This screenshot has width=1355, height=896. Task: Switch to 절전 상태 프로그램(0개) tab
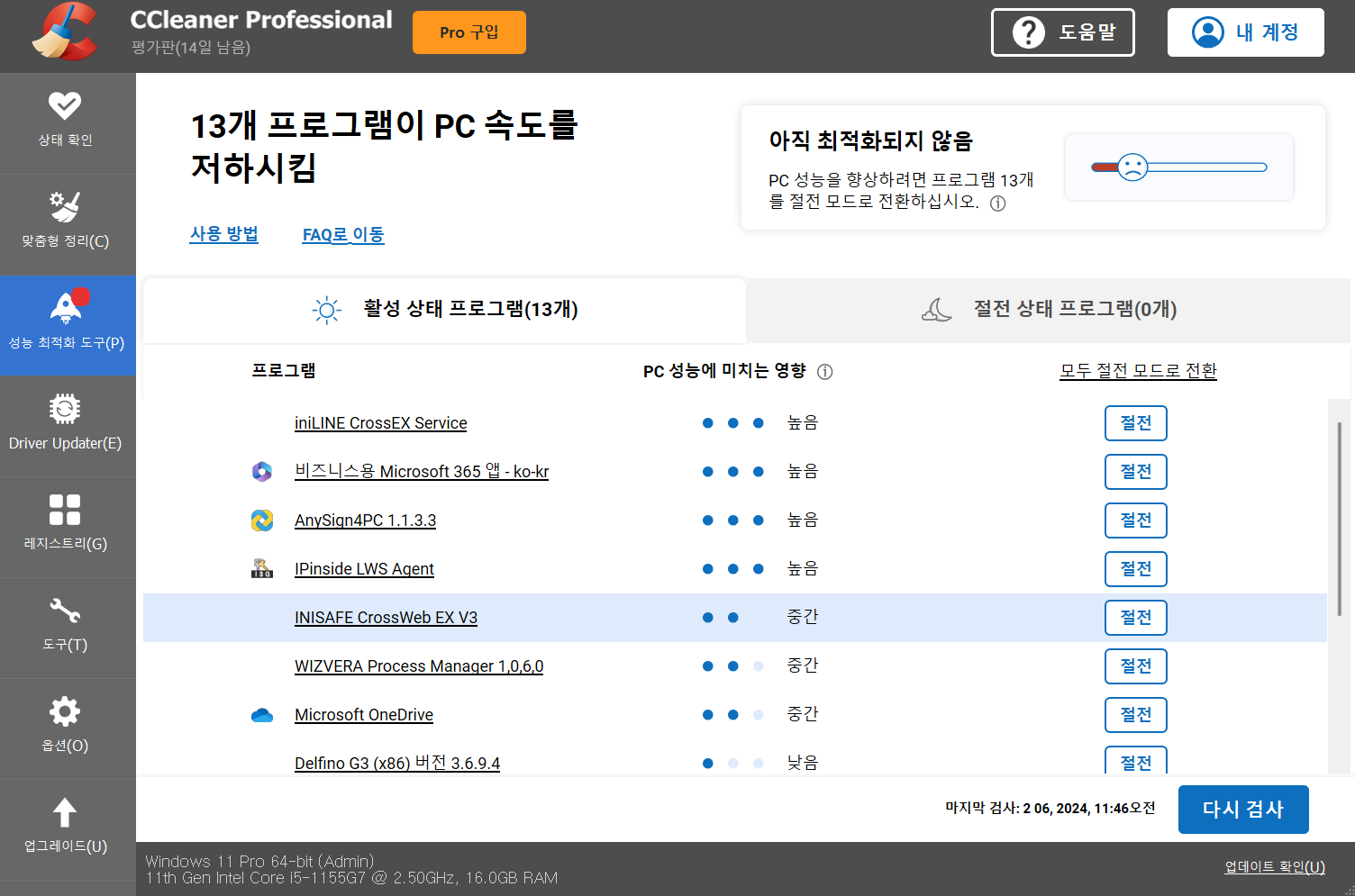coord(1049,310)
